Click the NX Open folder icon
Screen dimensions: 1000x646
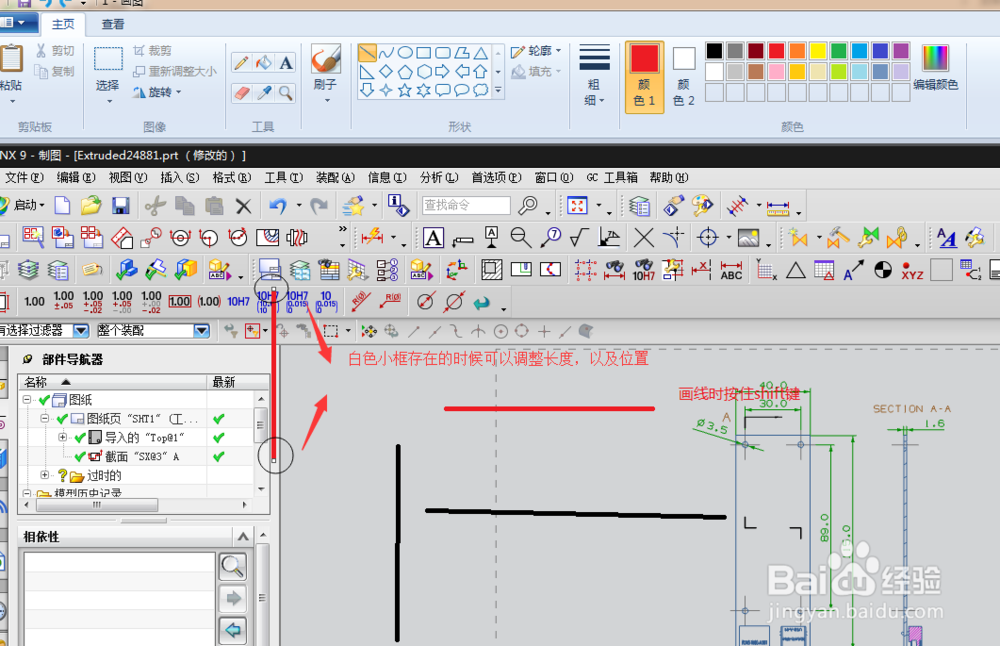coord(91,205)
